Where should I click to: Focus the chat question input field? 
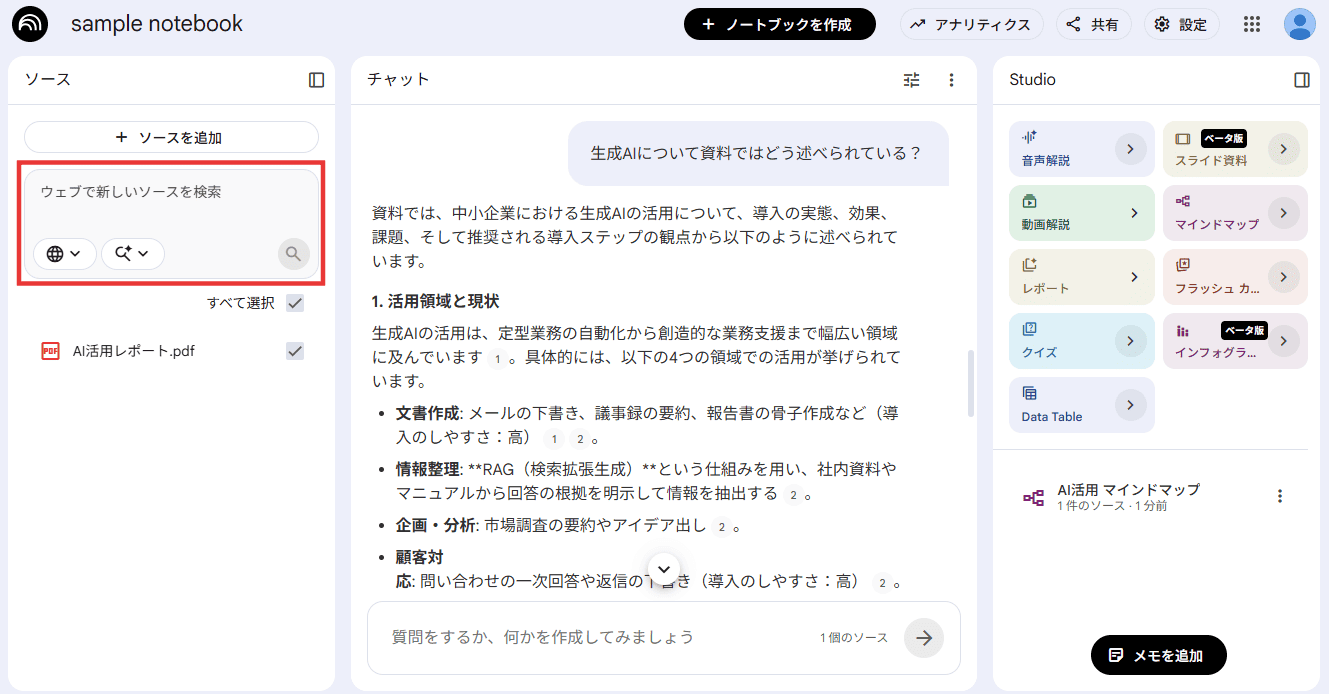[600, 637]
